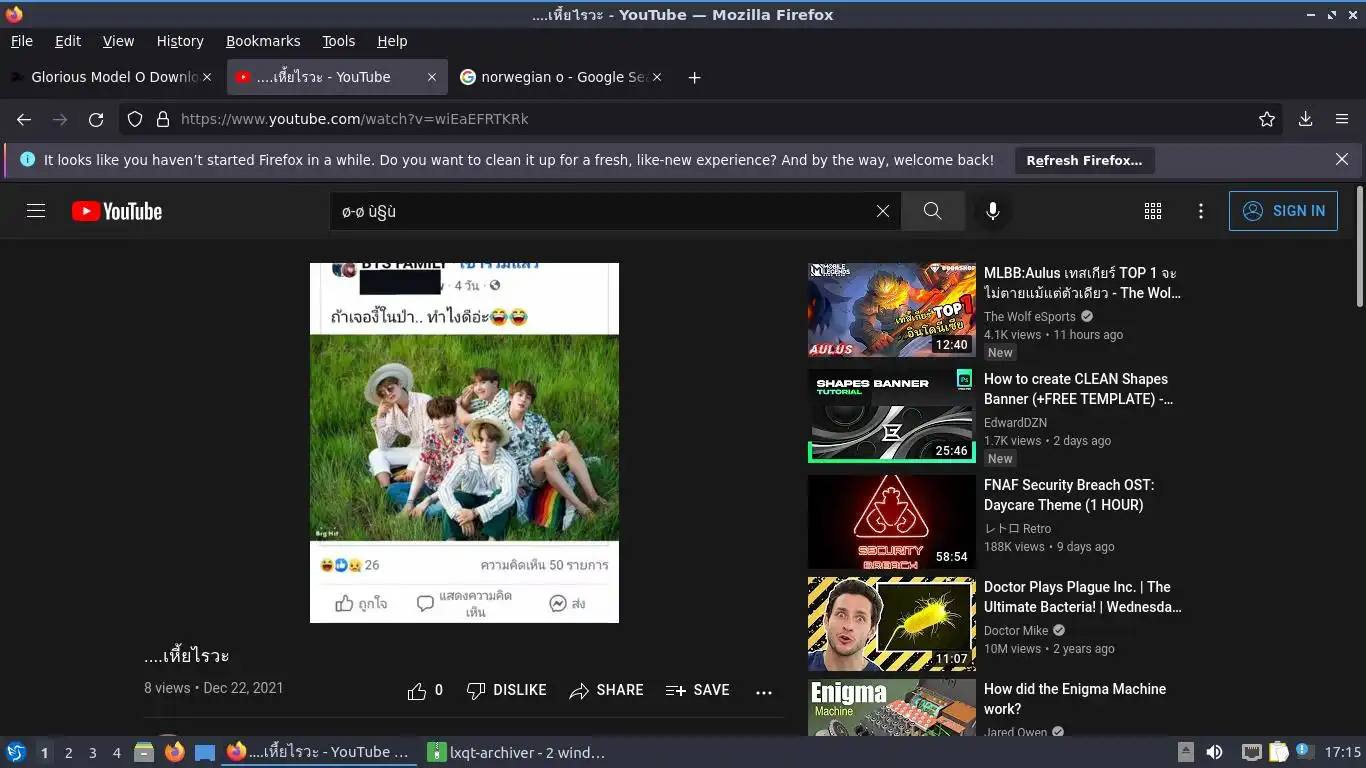Share this video
This screenshot has width=1366, height=768.
(606, 690)
